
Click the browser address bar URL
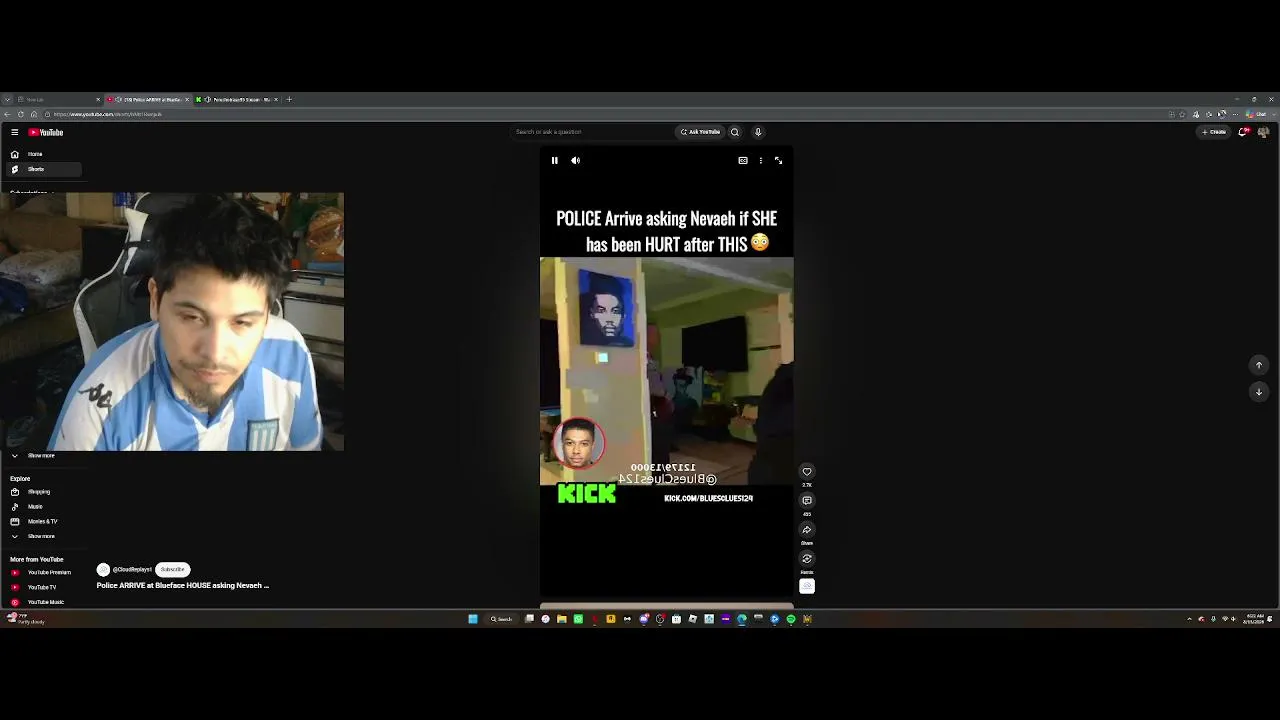[x=108, y=114]
